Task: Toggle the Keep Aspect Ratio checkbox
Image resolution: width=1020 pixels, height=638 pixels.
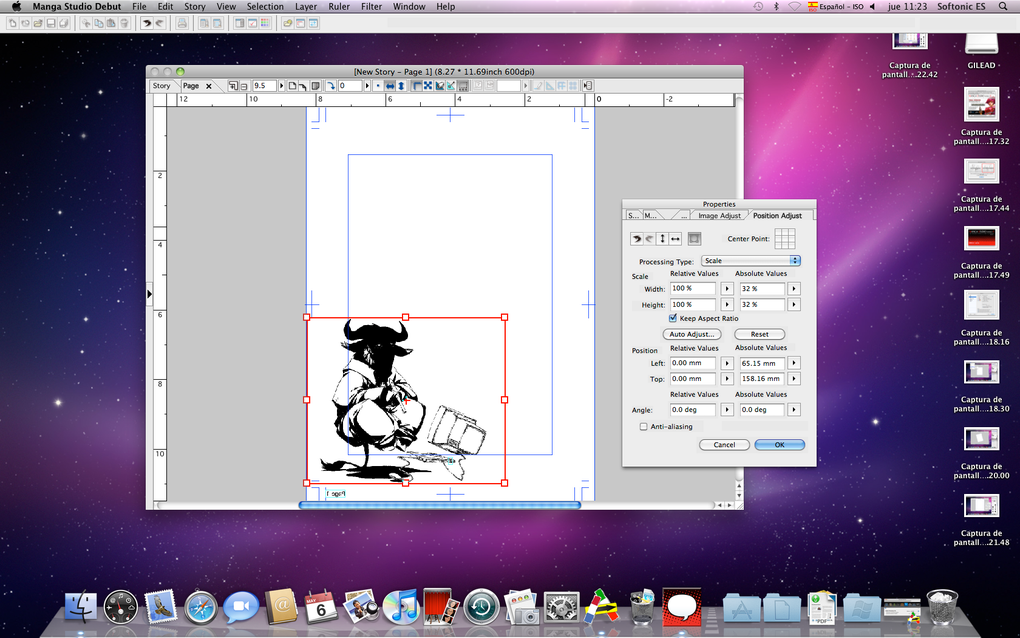Action: click(x=673, y=318)
